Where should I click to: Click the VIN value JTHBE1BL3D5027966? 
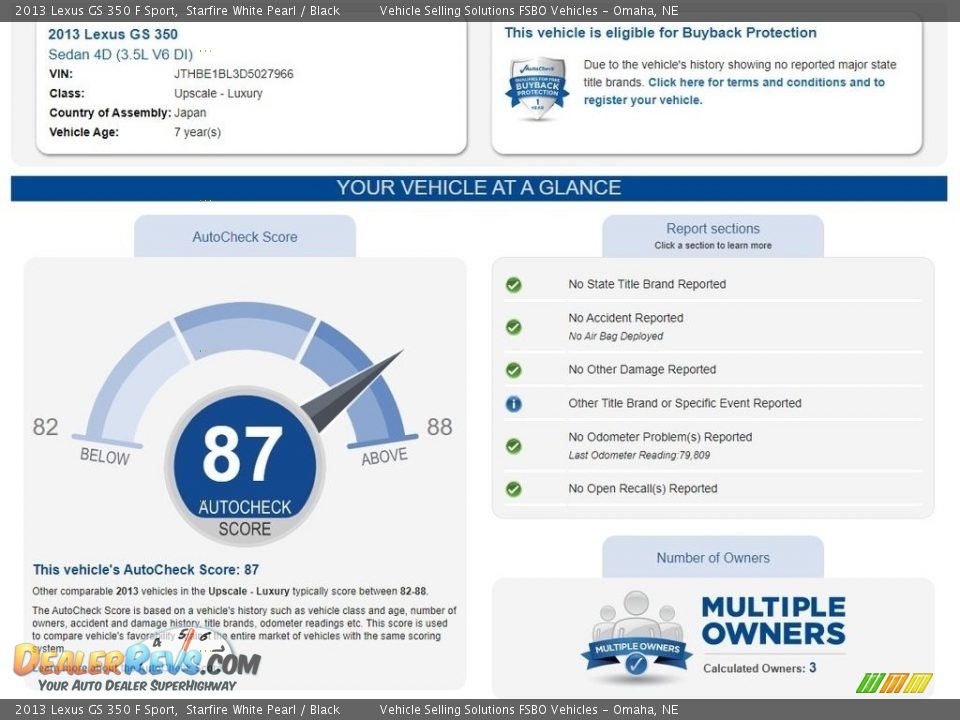(x=234, y=74)
